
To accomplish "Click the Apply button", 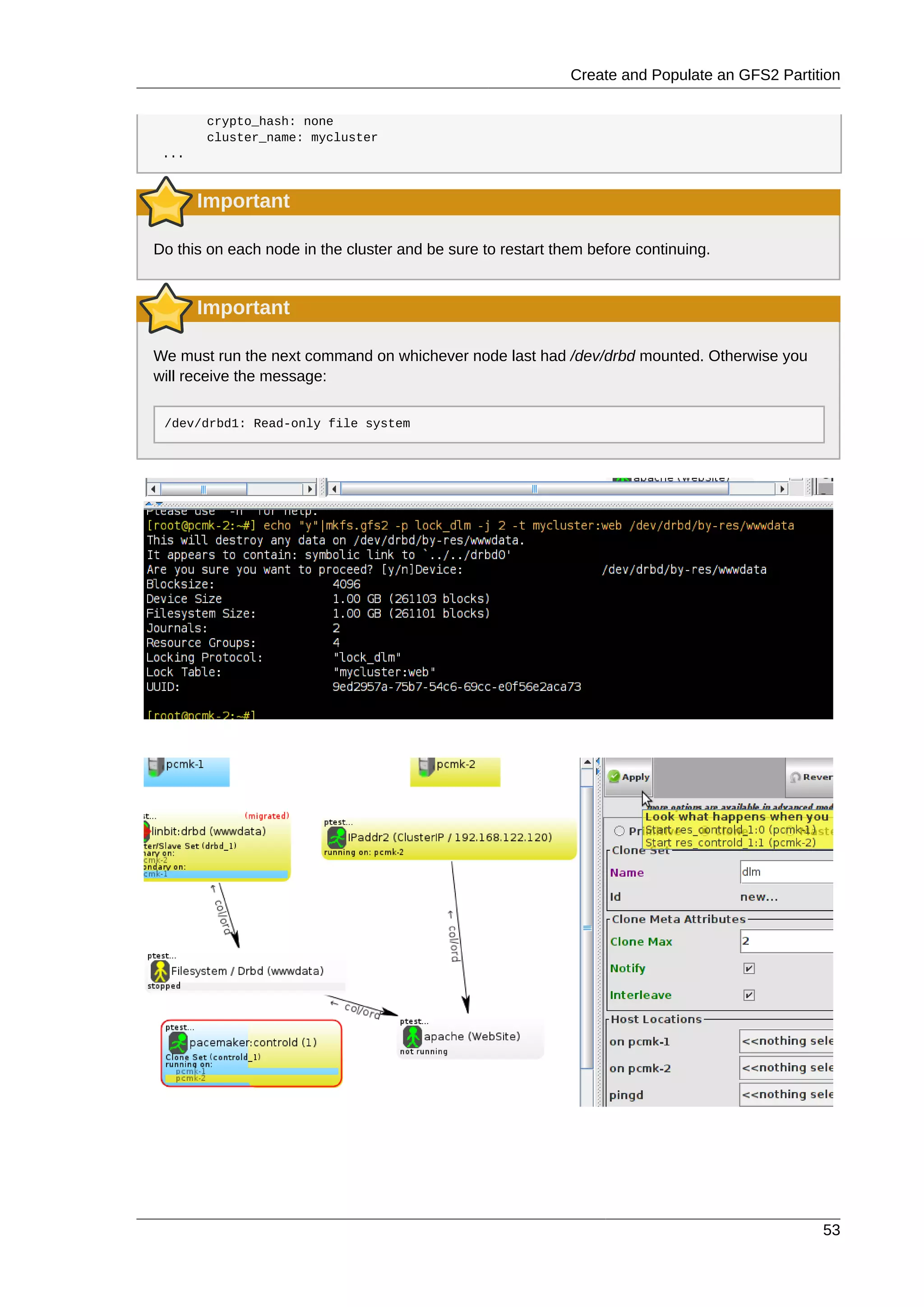I will 628,777.
